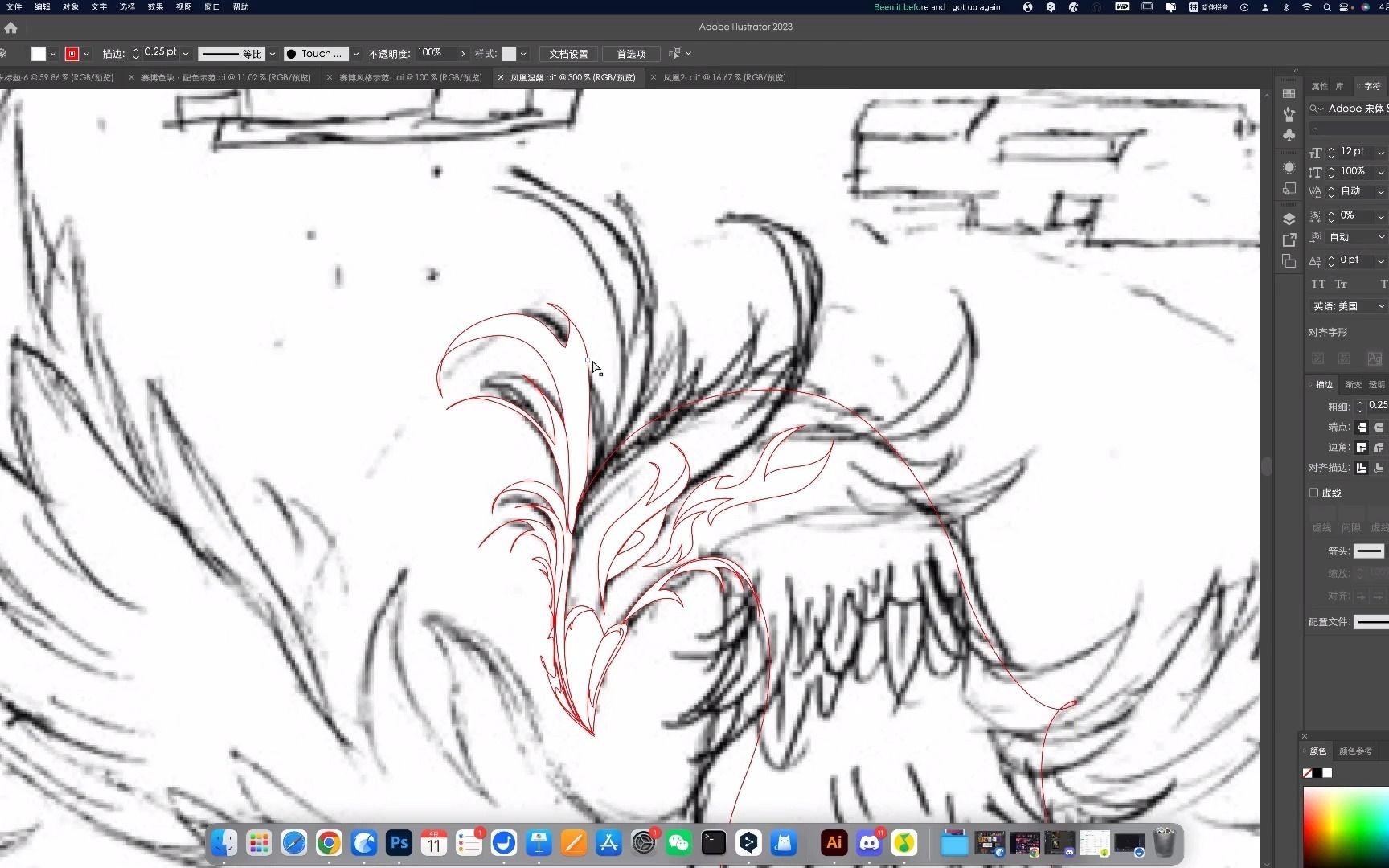Open the Asset Export panel icon

point(1289,240)
